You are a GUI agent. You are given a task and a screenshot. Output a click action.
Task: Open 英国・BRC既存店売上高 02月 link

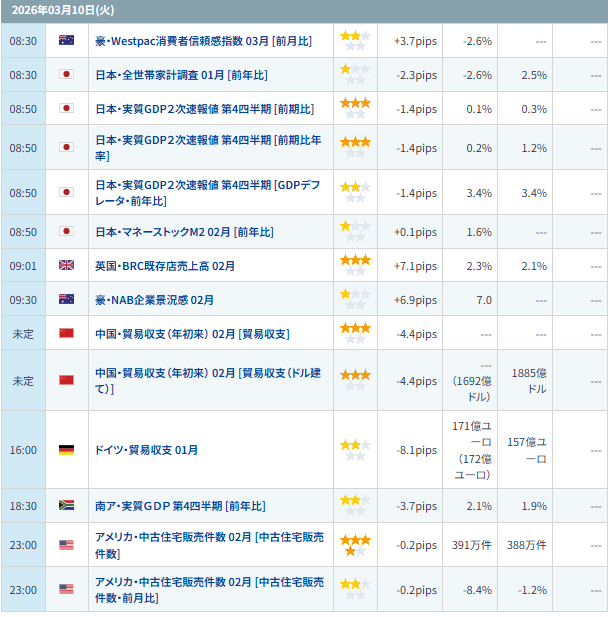point(165,266)
